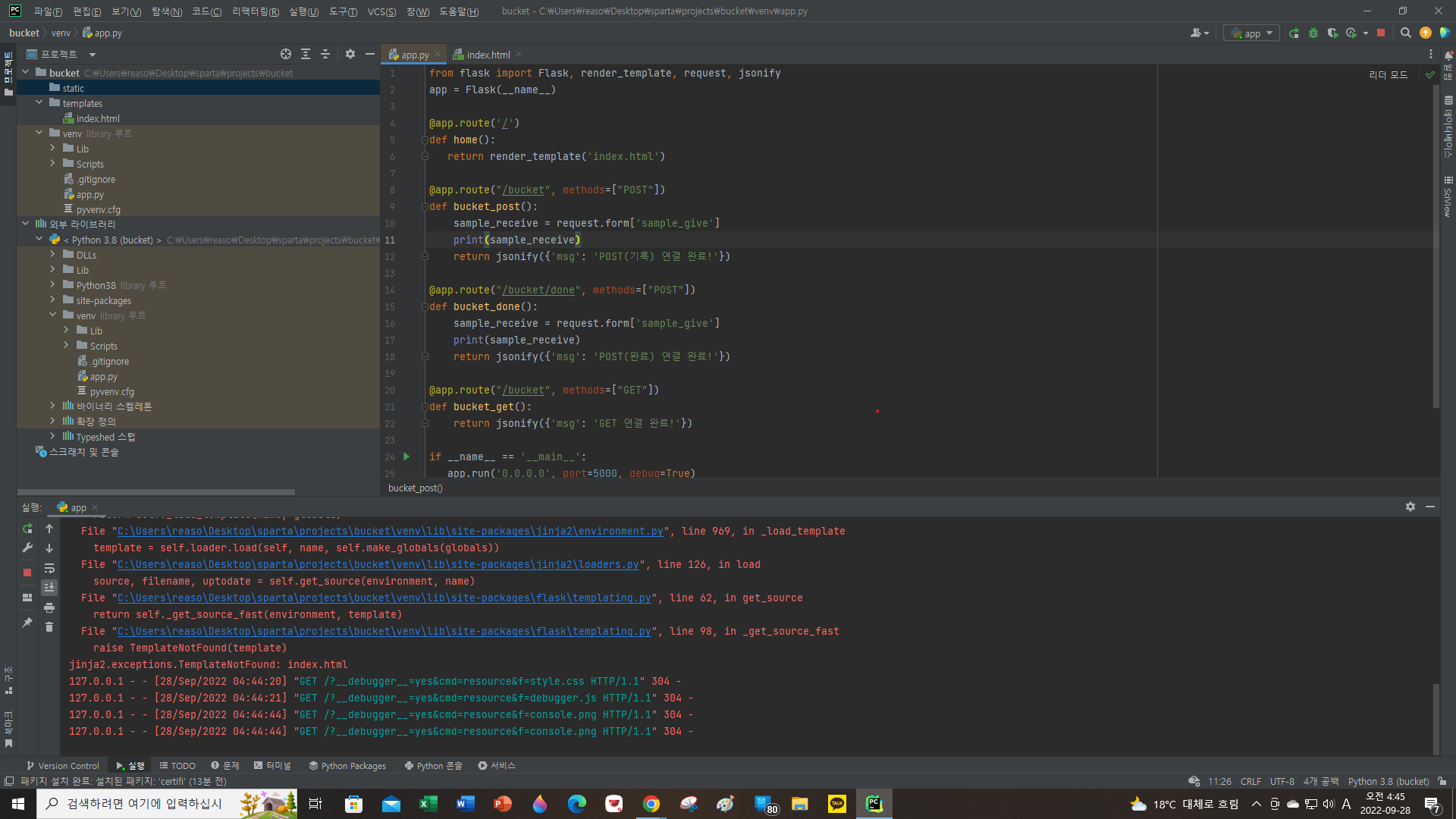This screenshot has height=819, width=1456.
Task: Open the environment.py link in the traceback
Action: pyautogui.click(x=390, y=532)
